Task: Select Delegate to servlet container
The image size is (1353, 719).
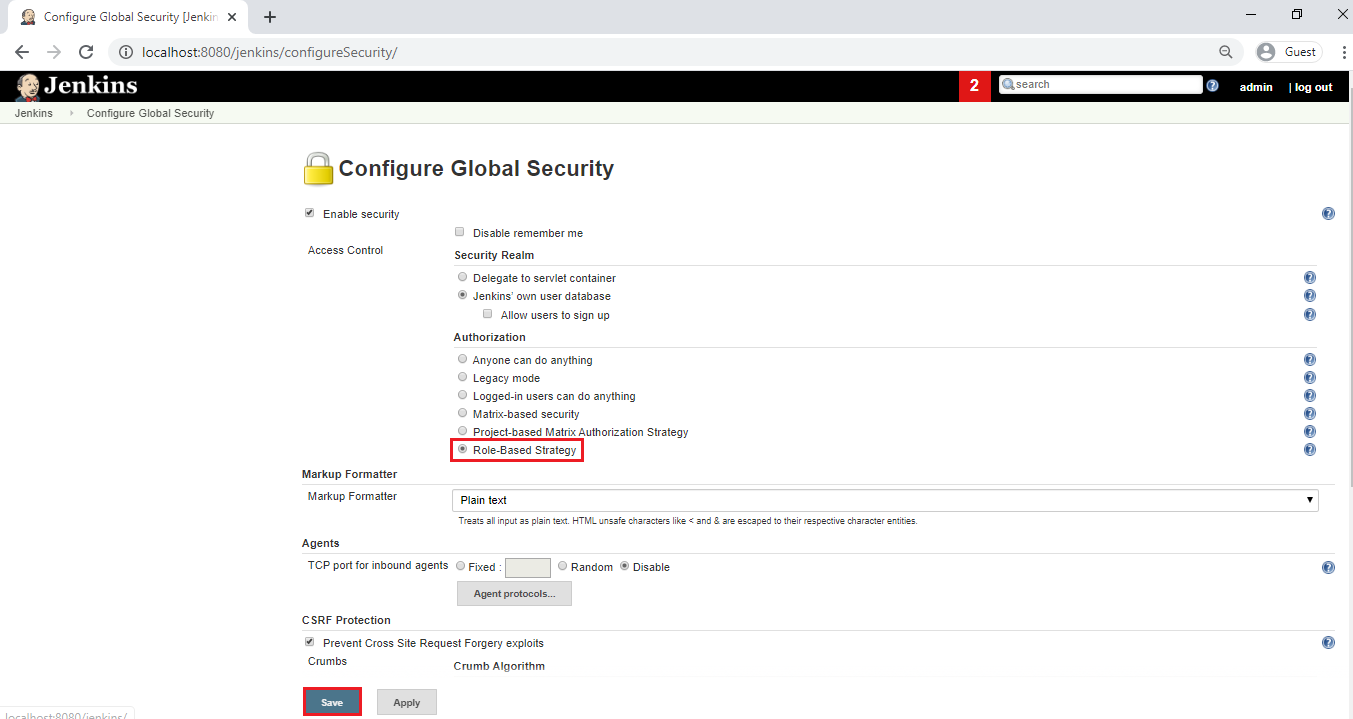Action: pos(462,277)
